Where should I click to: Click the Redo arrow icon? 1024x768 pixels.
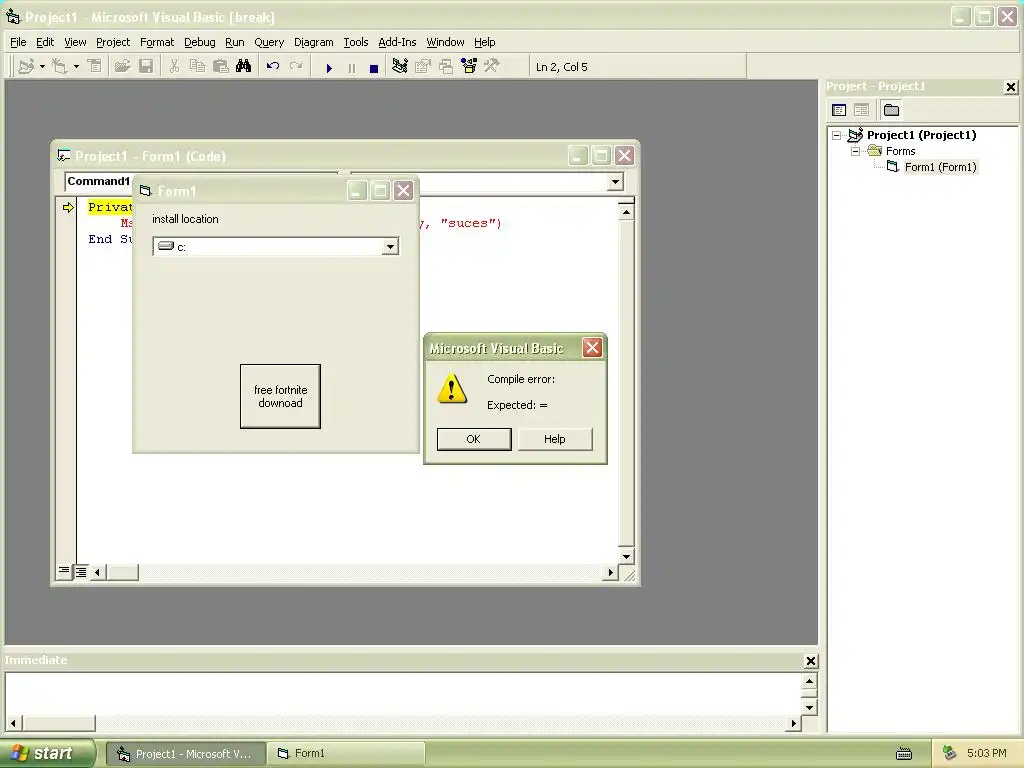(x=296, y=66)
